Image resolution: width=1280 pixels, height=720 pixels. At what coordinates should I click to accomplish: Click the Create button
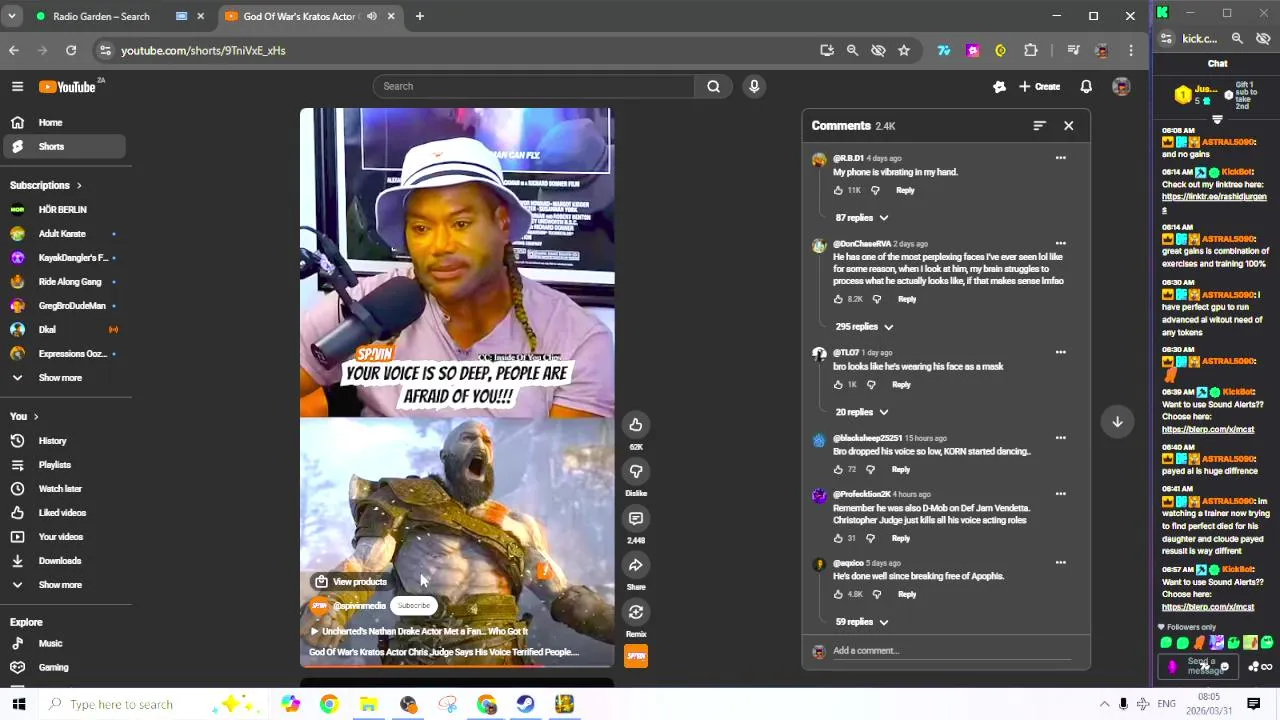(1040, 87)
